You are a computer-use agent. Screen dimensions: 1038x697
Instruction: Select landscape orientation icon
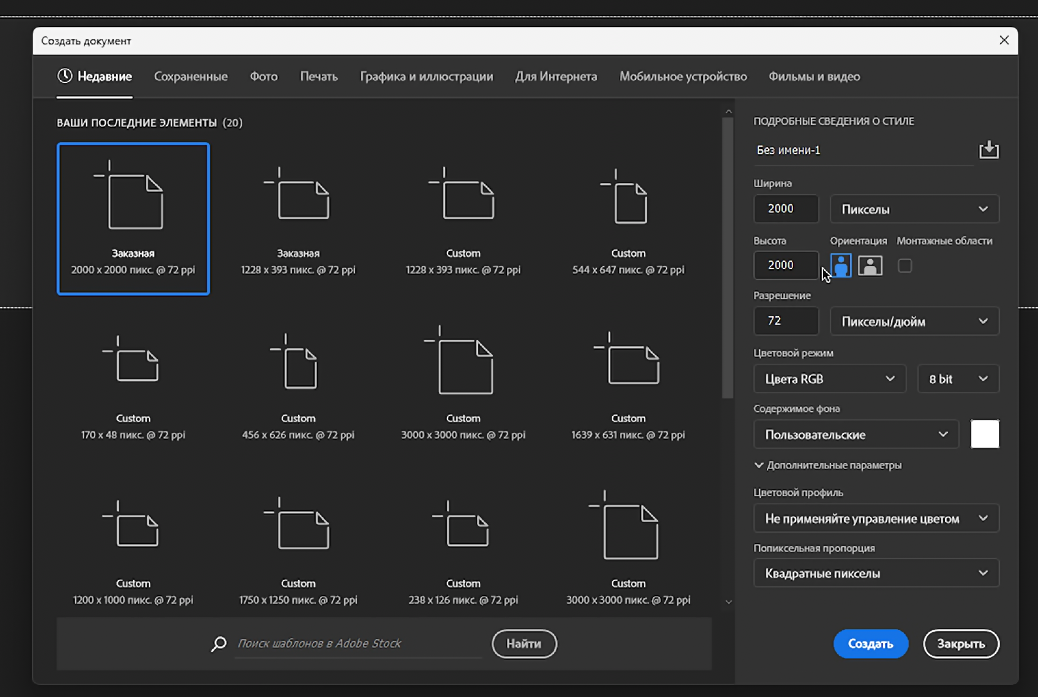[870, 265]
